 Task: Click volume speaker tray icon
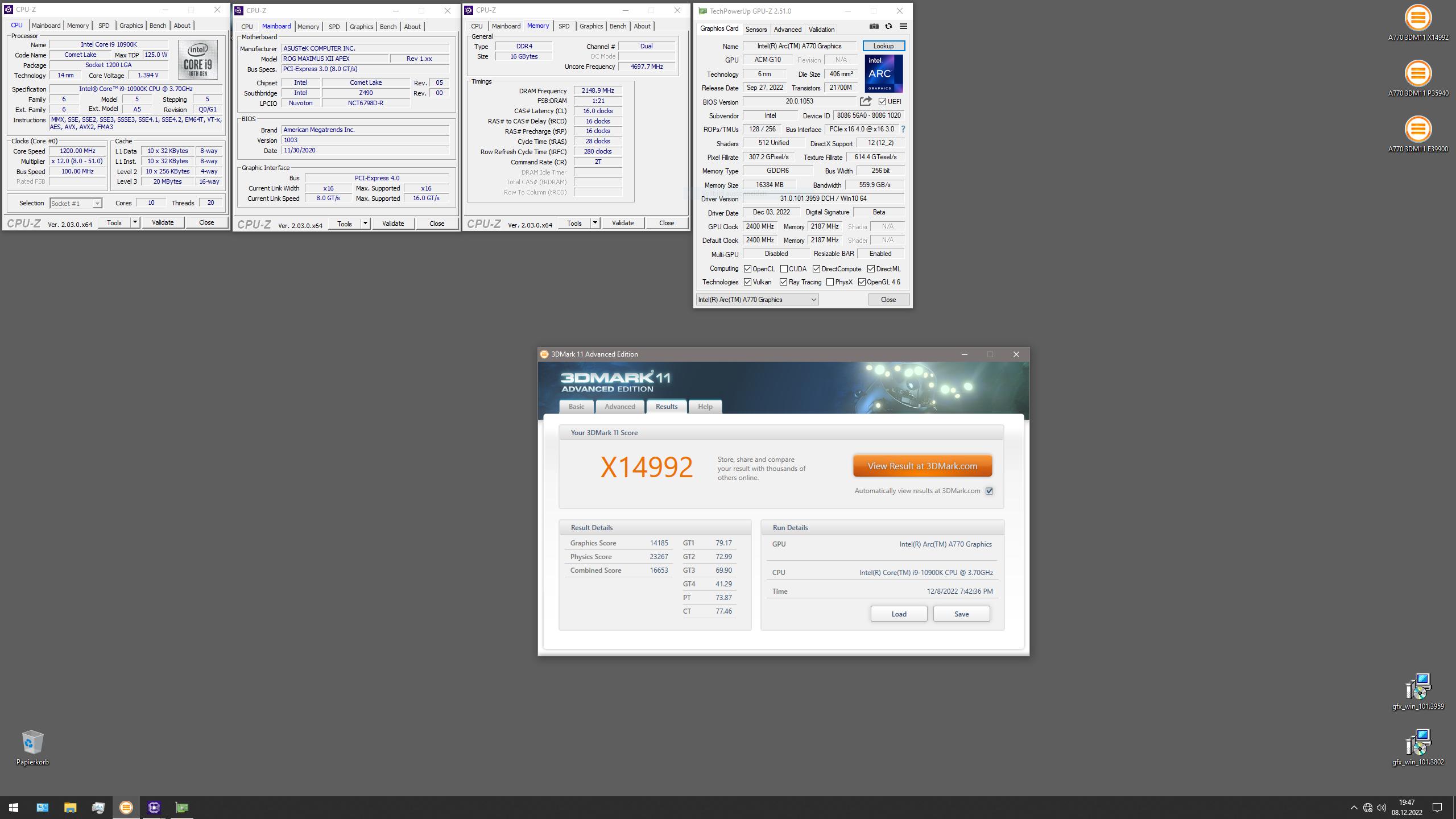click(x=1381, y=808)
